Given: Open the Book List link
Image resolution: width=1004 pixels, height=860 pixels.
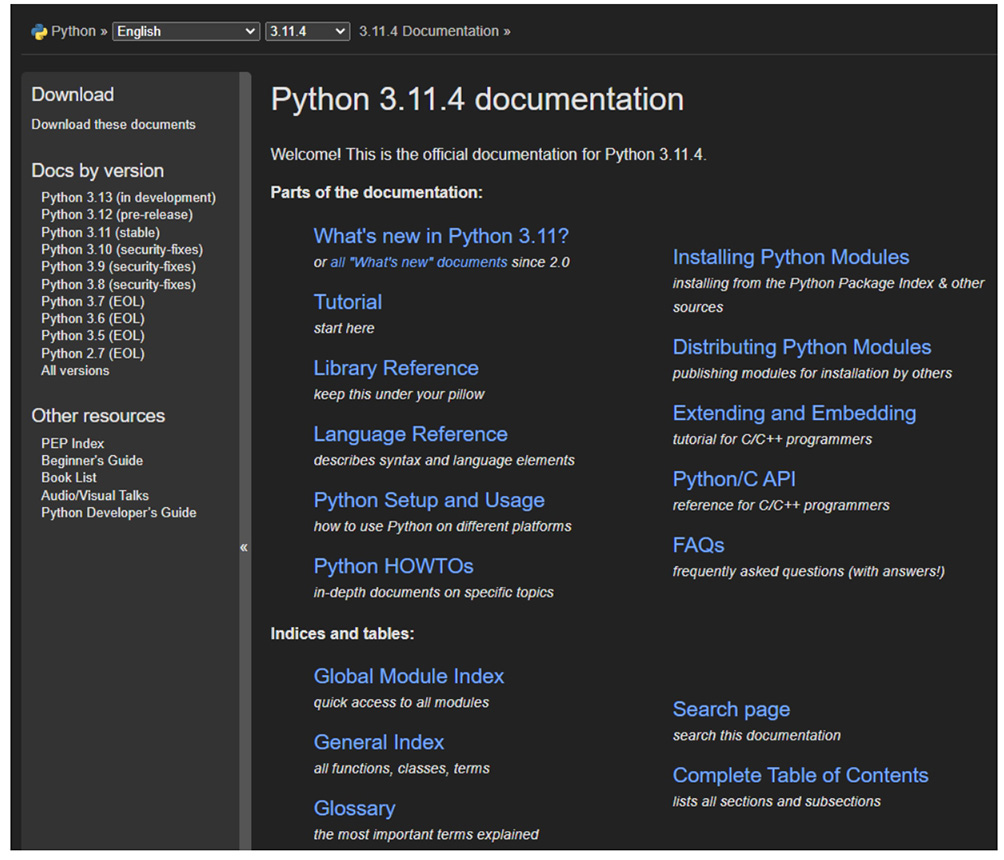Looking at the screenshot, I should coord(69,478).
